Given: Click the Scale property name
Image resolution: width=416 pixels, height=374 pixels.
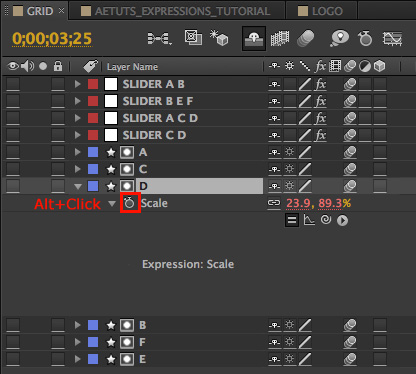Looking at the screenshot, I should point(154,203).
